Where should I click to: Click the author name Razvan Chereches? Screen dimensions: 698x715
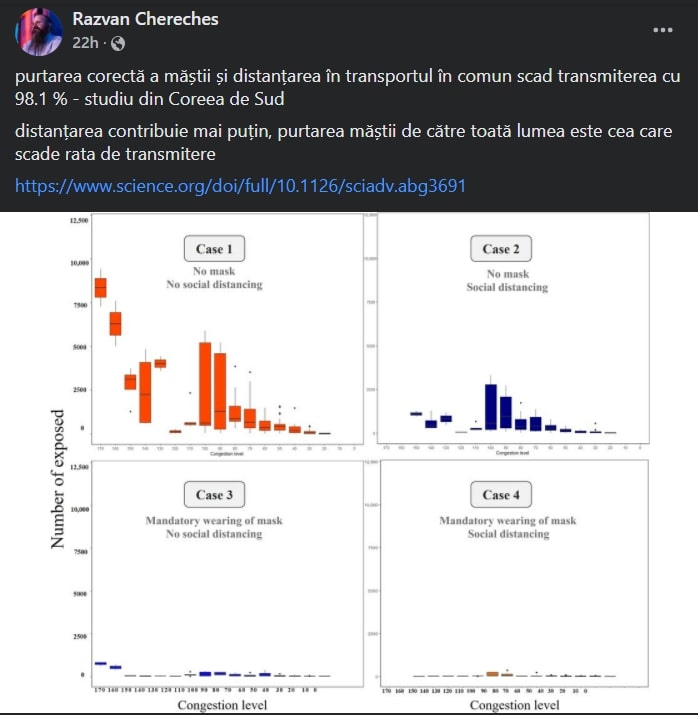[x=146, y=20]
